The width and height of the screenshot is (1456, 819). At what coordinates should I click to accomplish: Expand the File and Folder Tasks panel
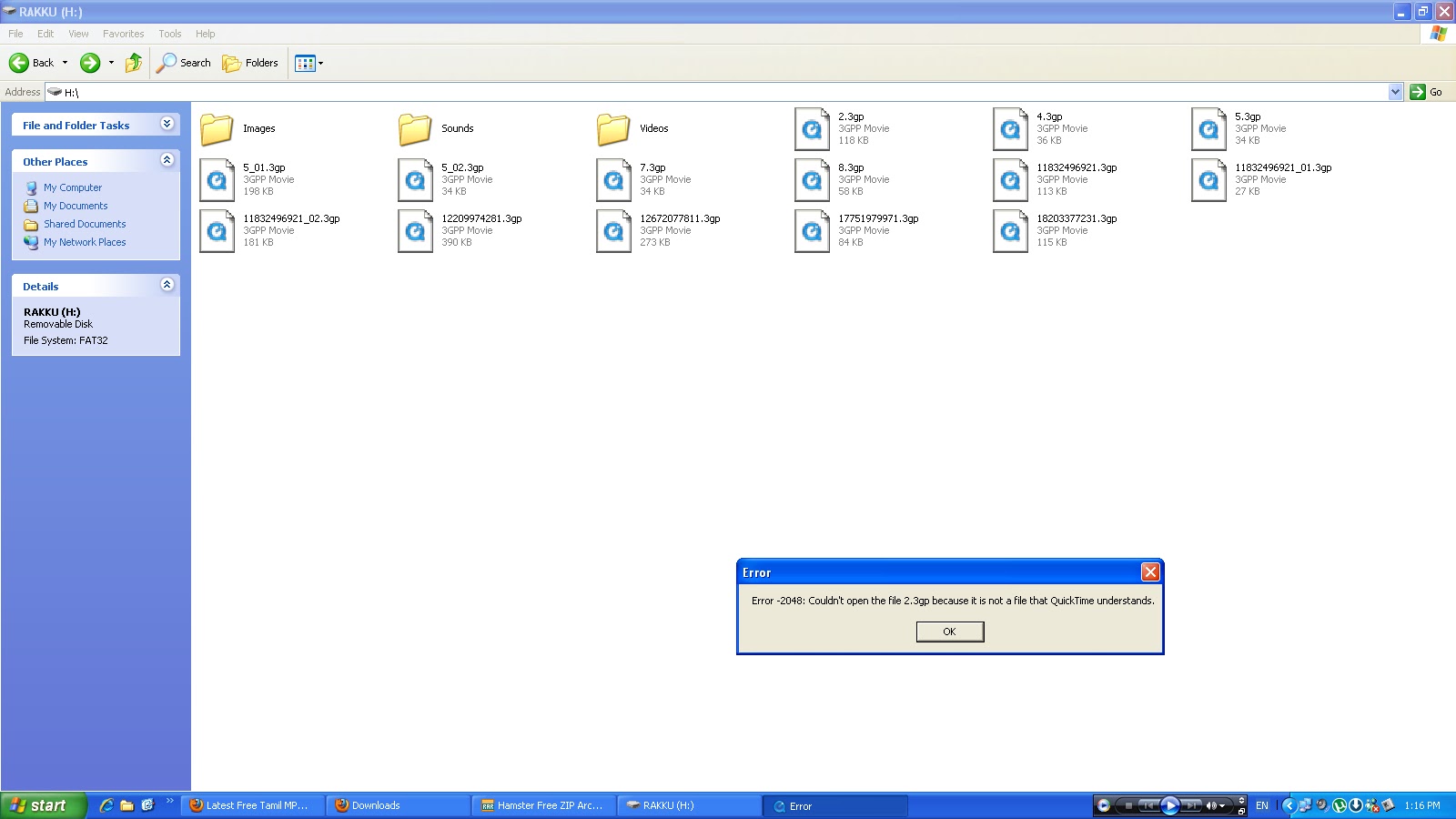(x=167, y=124)
